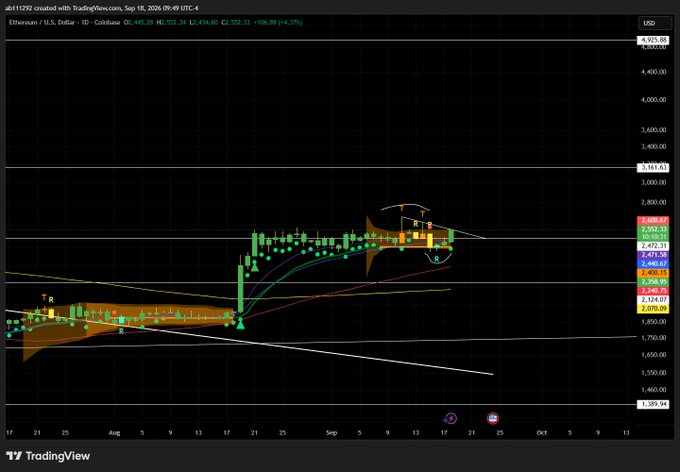Click the open value O2,445.28

click(x=138, y=22)
